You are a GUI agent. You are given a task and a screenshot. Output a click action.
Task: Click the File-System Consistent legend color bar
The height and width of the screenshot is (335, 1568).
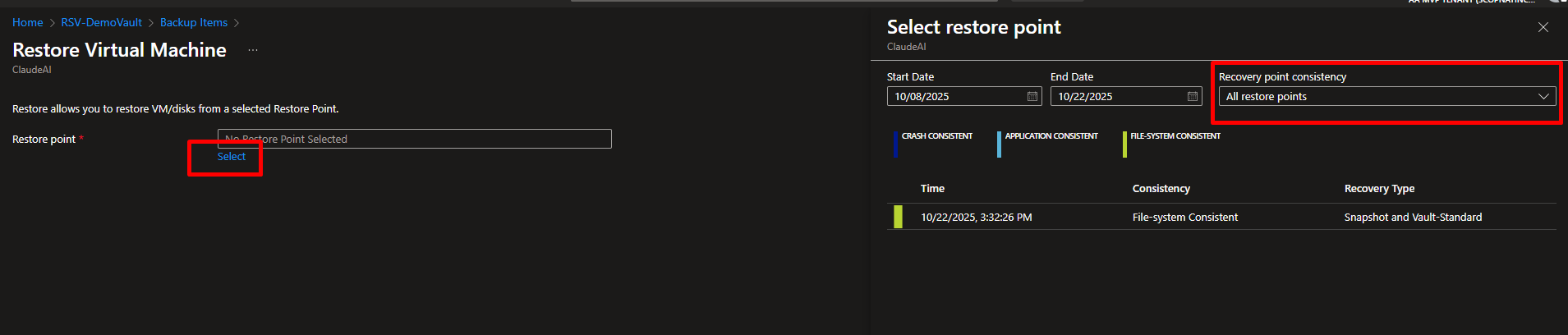click(x=1124, y=144)
